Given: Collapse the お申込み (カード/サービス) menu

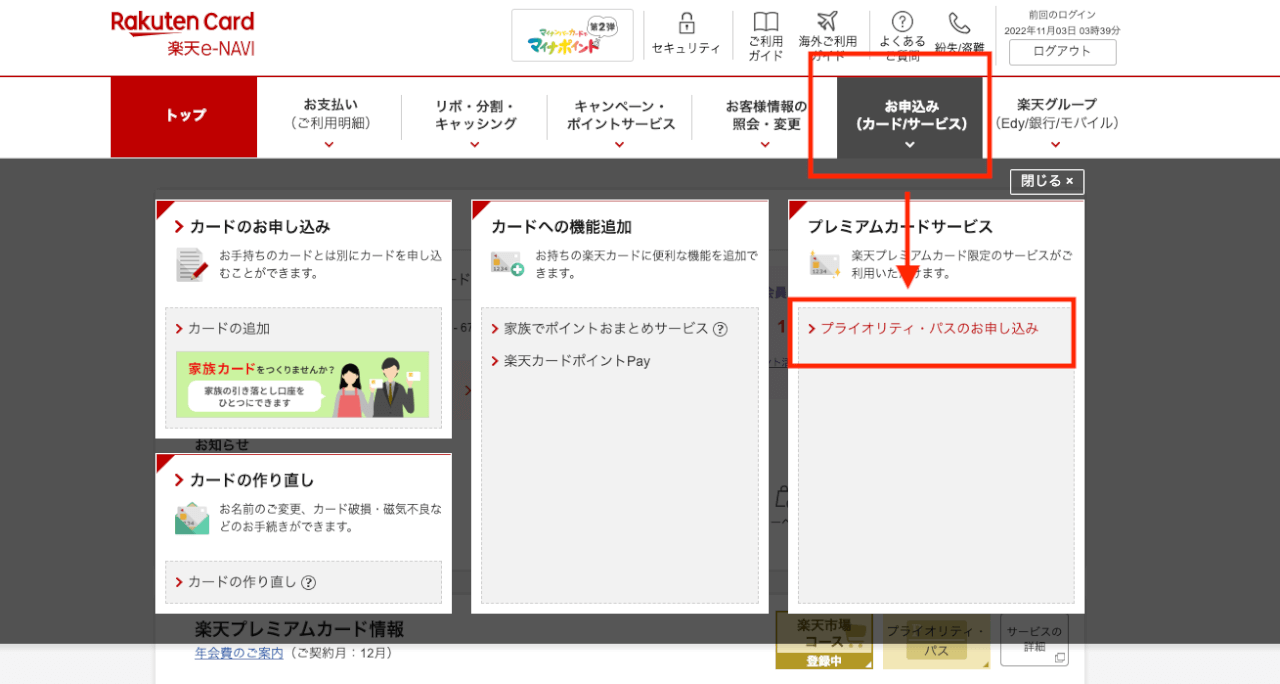Looking at the screenshot, I should point(910,116).
